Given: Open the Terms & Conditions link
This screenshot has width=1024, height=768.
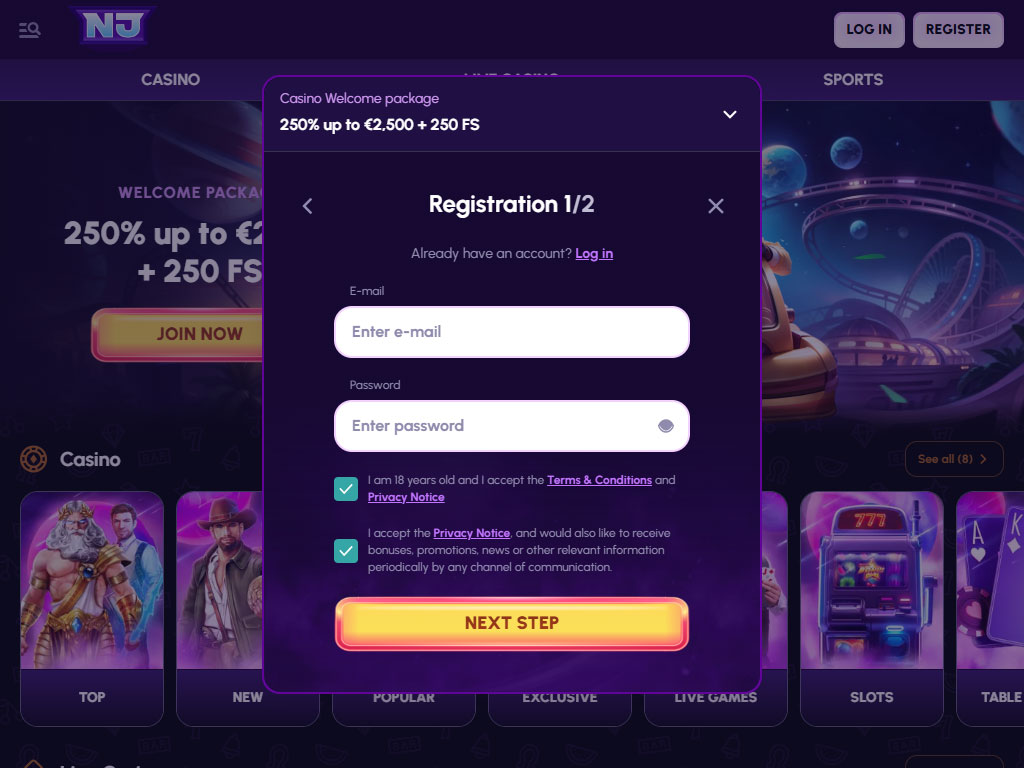Looking at the screenshot, I should pos(599,480).
